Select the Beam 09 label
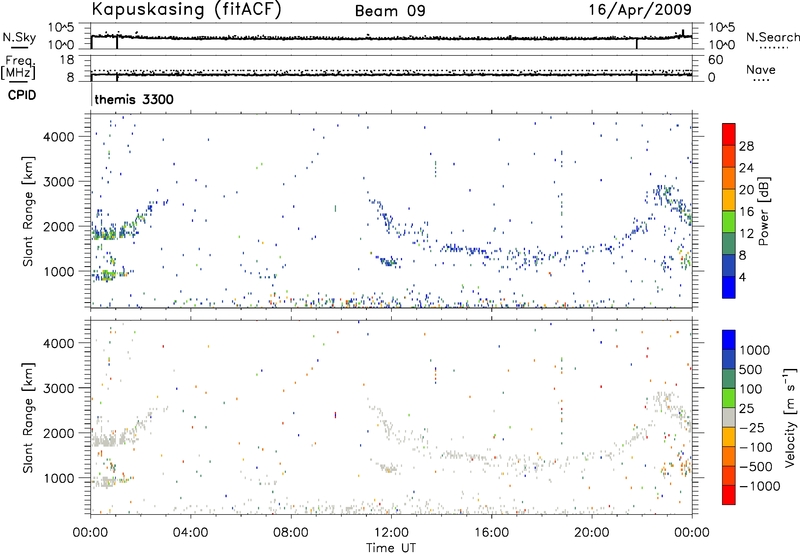The width and height of the screenshot is (800, 554). pyautogui.click(x=390, y=11)
